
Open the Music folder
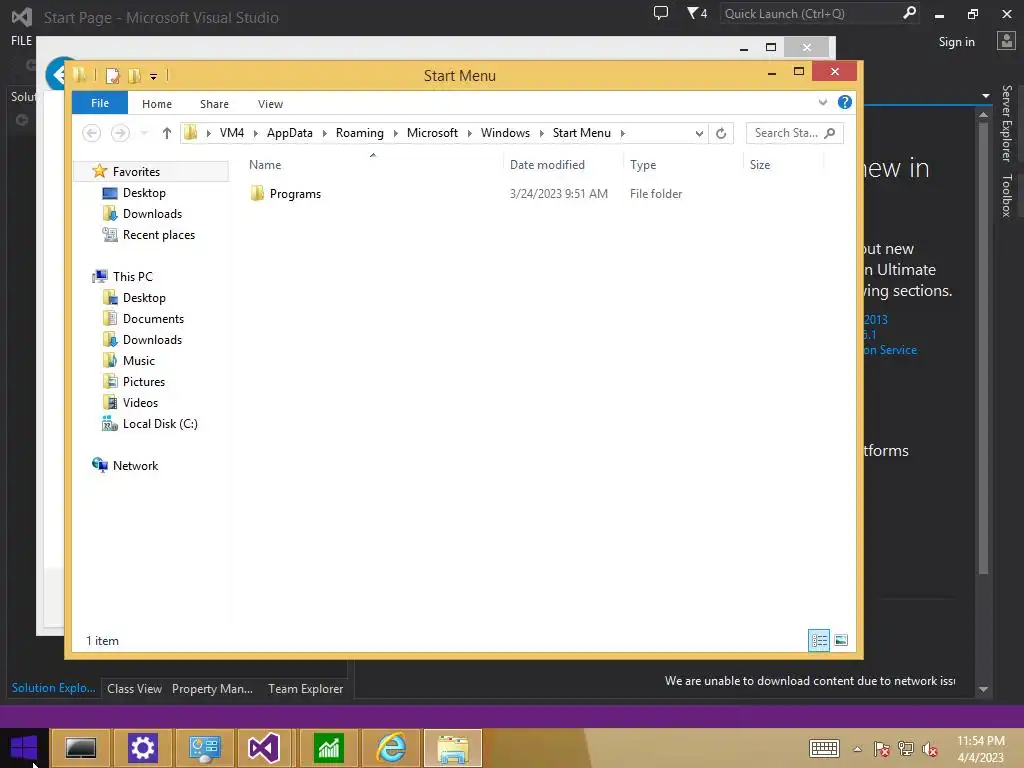point(139,360)
